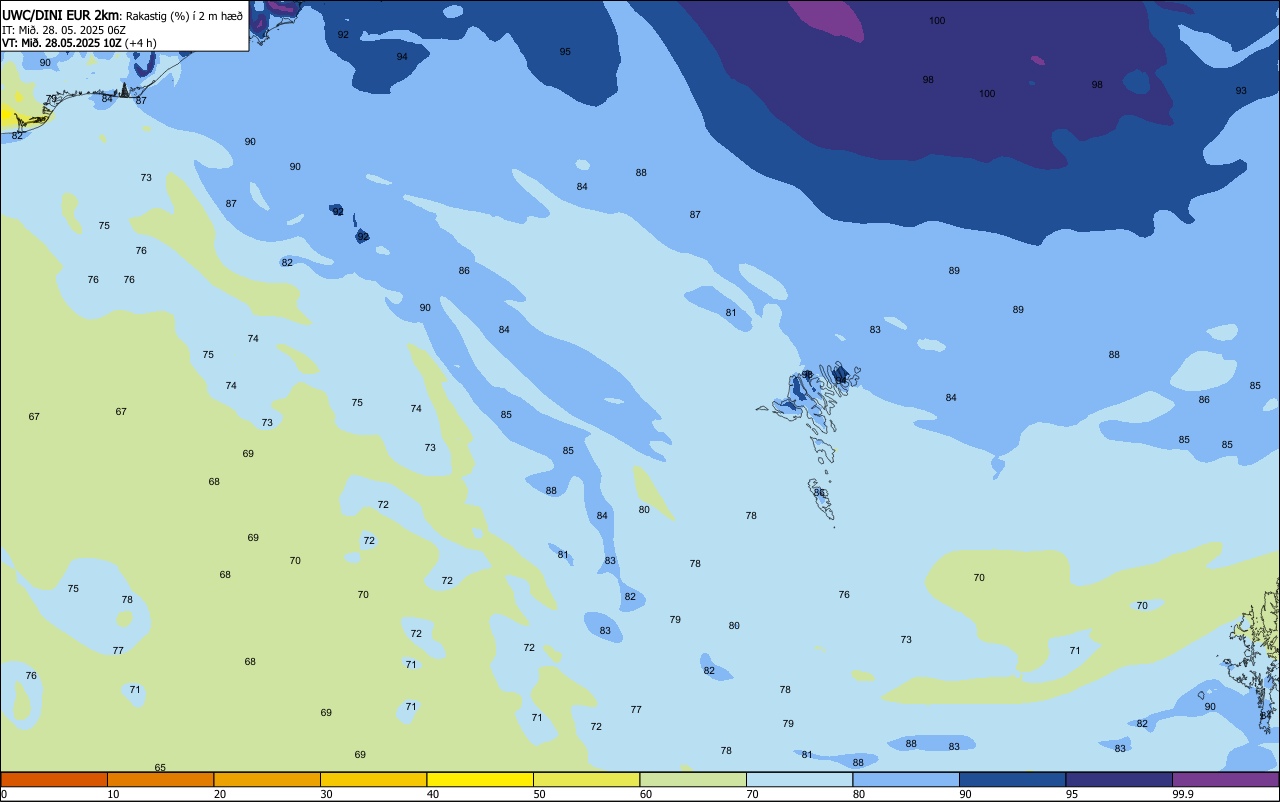Click the color scale tick label 50

pos(539,794)
